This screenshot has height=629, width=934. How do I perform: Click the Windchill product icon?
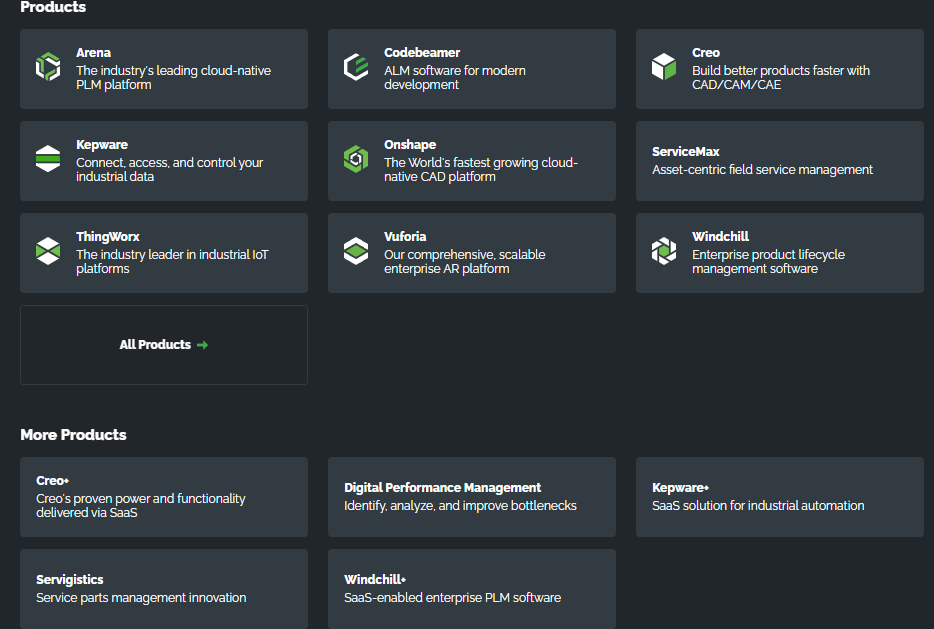click(664, 252)
